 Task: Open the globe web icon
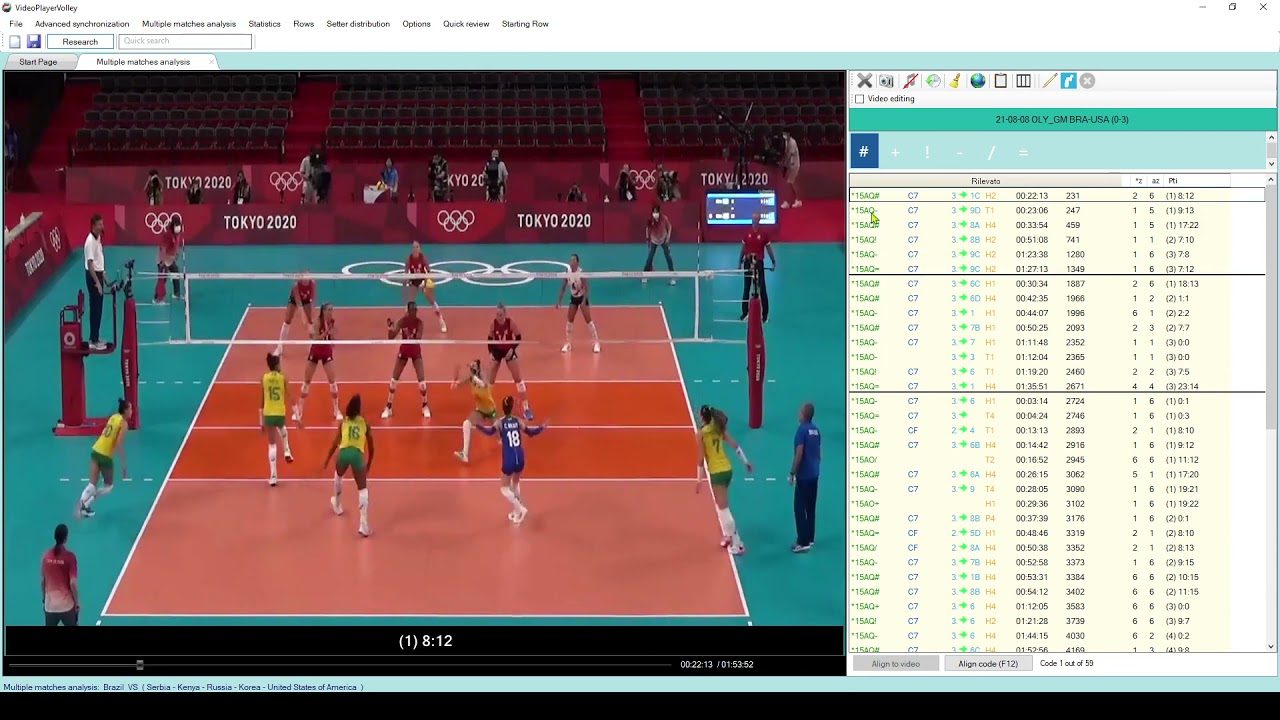tap(978, 81)
